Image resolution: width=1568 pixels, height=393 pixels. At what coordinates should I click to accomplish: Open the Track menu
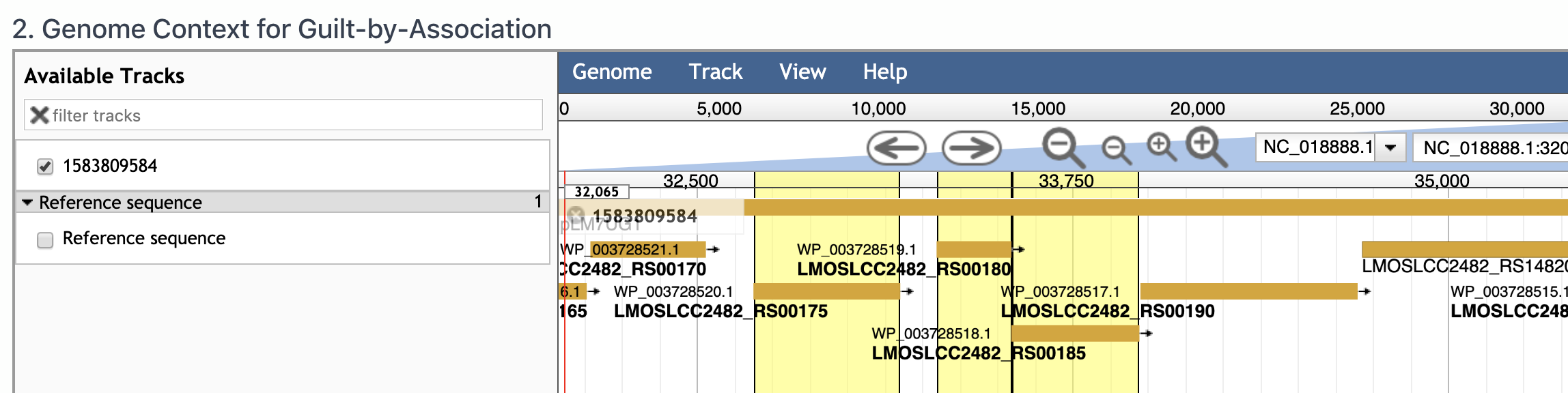(715, 72)
